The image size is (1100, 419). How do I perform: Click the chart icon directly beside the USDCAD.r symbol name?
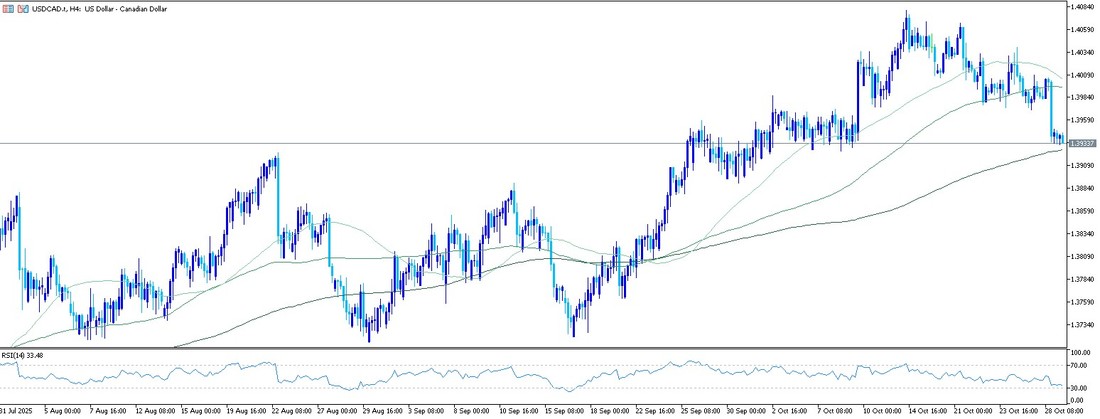point(22,7)
